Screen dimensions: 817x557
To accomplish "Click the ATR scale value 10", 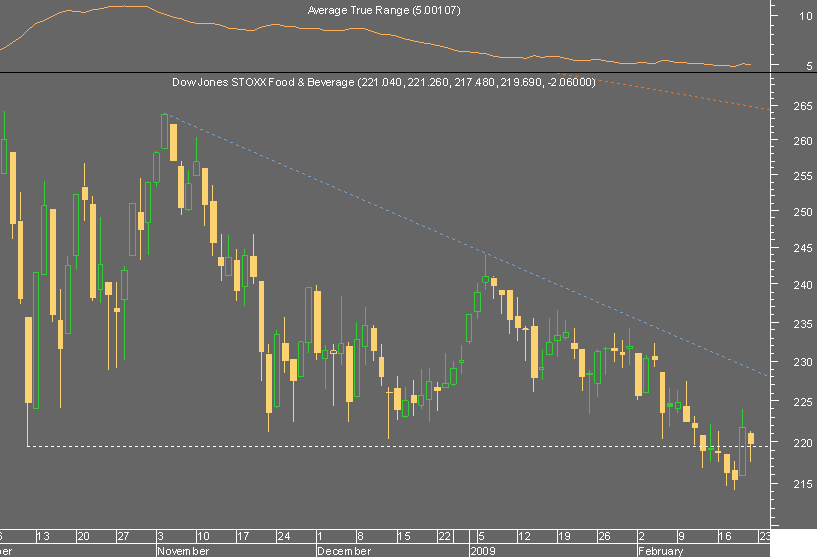I will (806, 16).
